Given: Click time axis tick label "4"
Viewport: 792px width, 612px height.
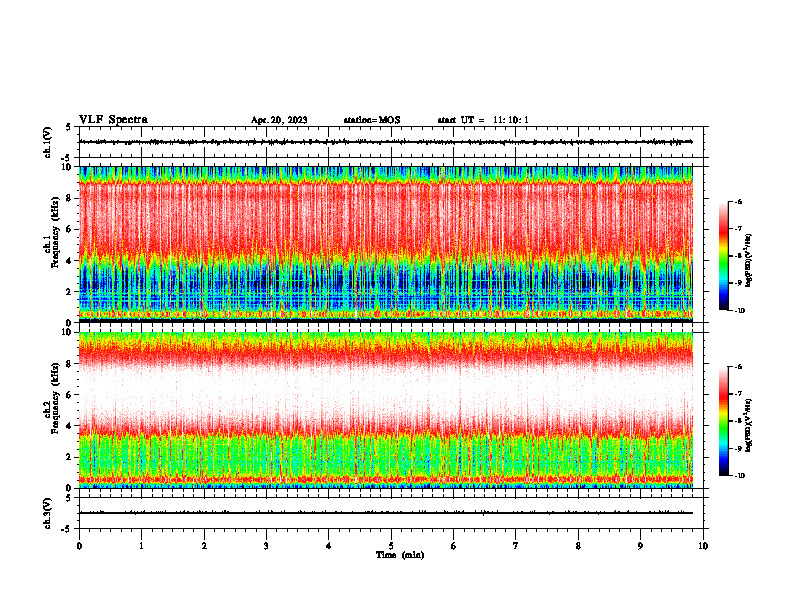Looking at the screenshot, I should pyautogui.click(x=329, y=546).
